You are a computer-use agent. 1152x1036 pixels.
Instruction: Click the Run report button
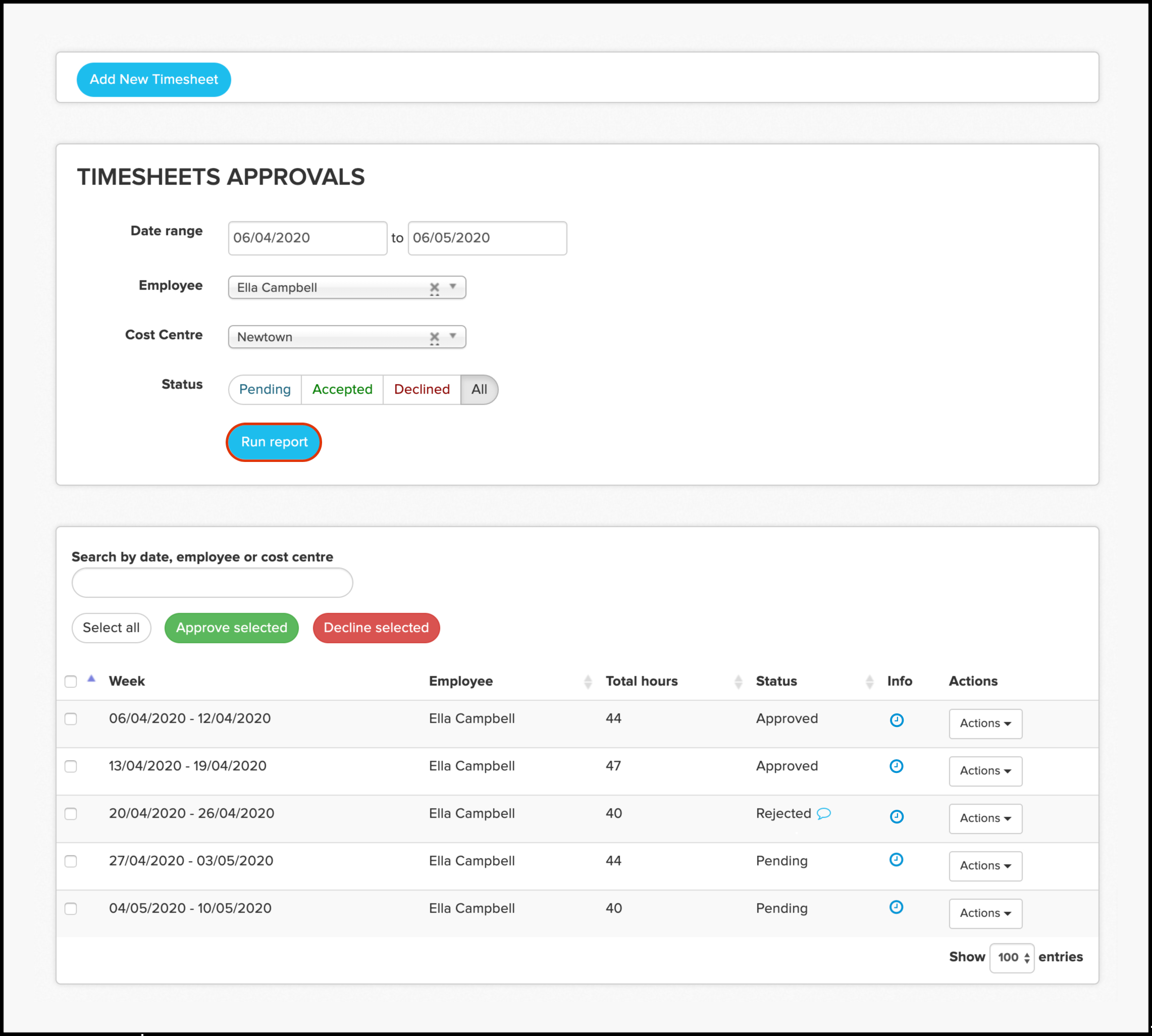coord(274,442)
